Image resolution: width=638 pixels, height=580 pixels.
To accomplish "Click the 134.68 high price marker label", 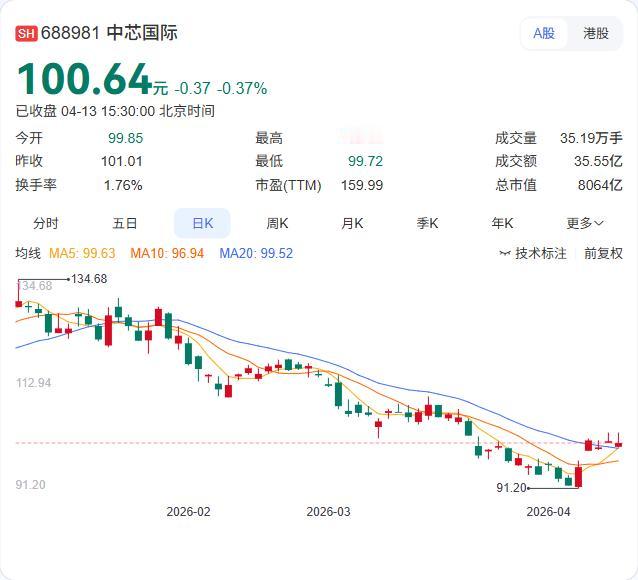I will (89, 279).
